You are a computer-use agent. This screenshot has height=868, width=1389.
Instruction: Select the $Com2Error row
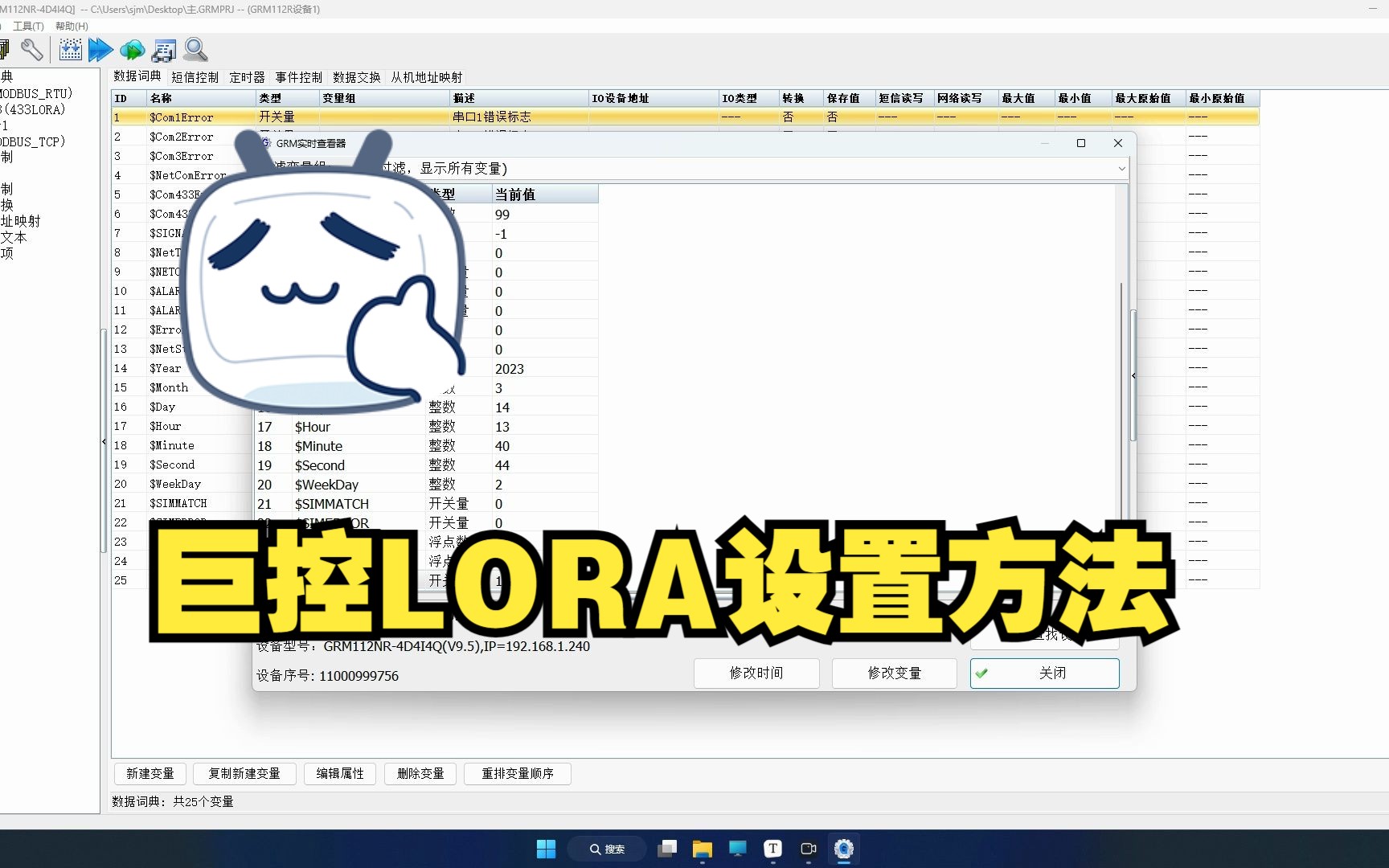point(182,137)
